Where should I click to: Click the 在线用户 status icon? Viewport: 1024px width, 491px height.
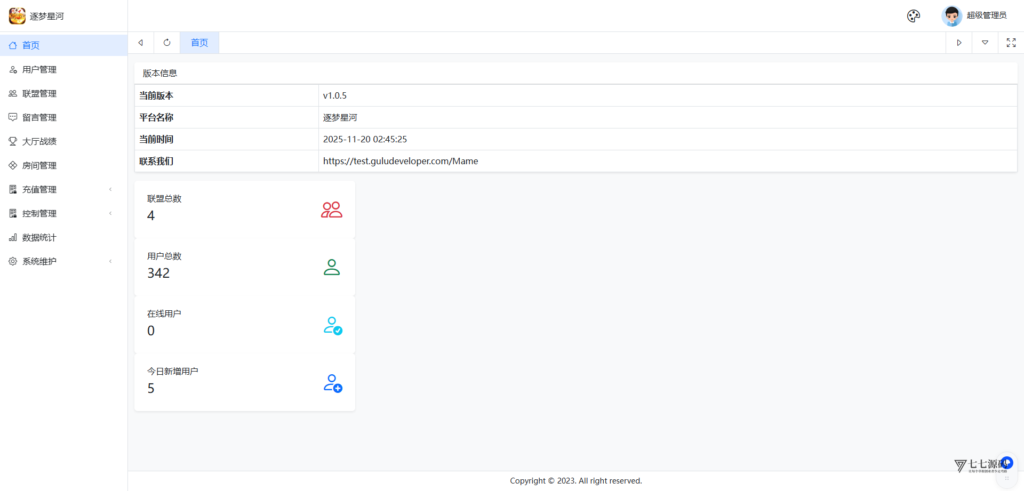pyautogui.click(x=332, y=326)
